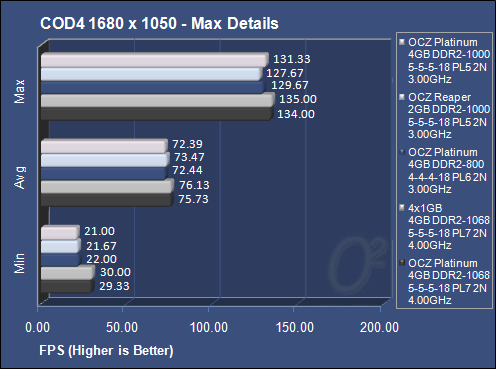Click the dark Avg bar at 75.73
The width and height of the screenshot is (496, 369).
(x=107, y=200)
